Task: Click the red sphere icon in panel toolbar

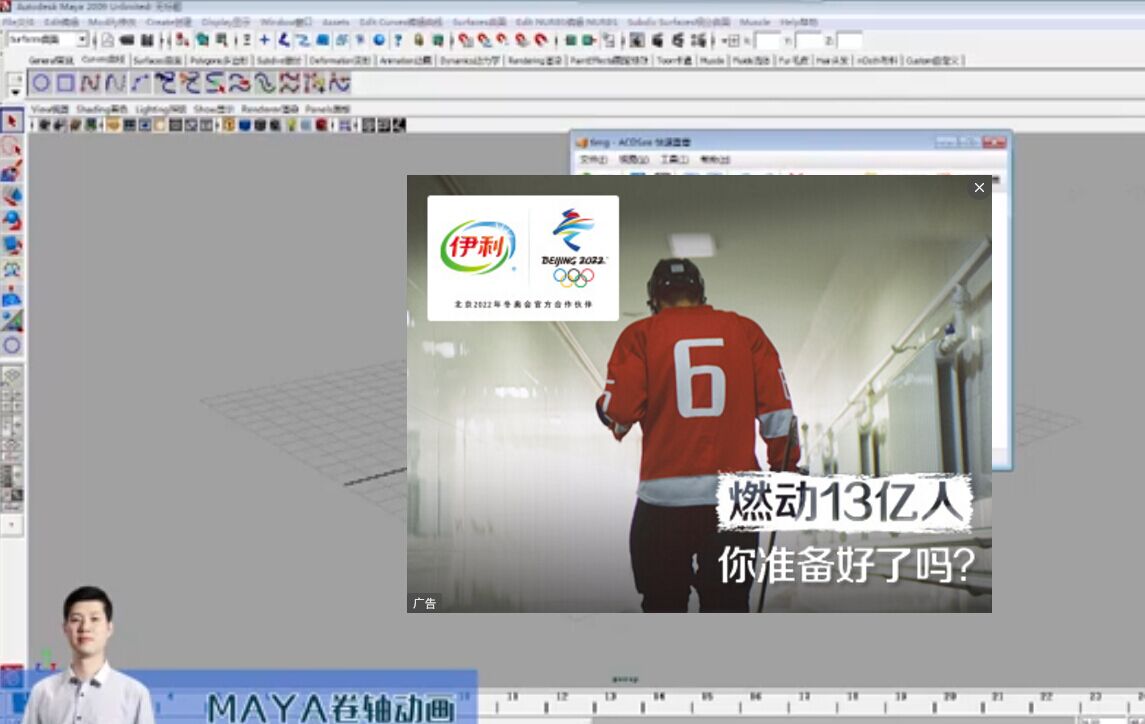Action: [x=321, y=125]
